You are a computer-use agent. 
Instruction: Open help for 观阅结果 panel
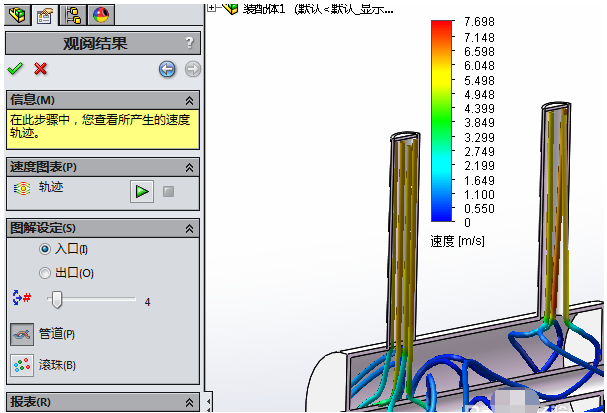(189, 42)
